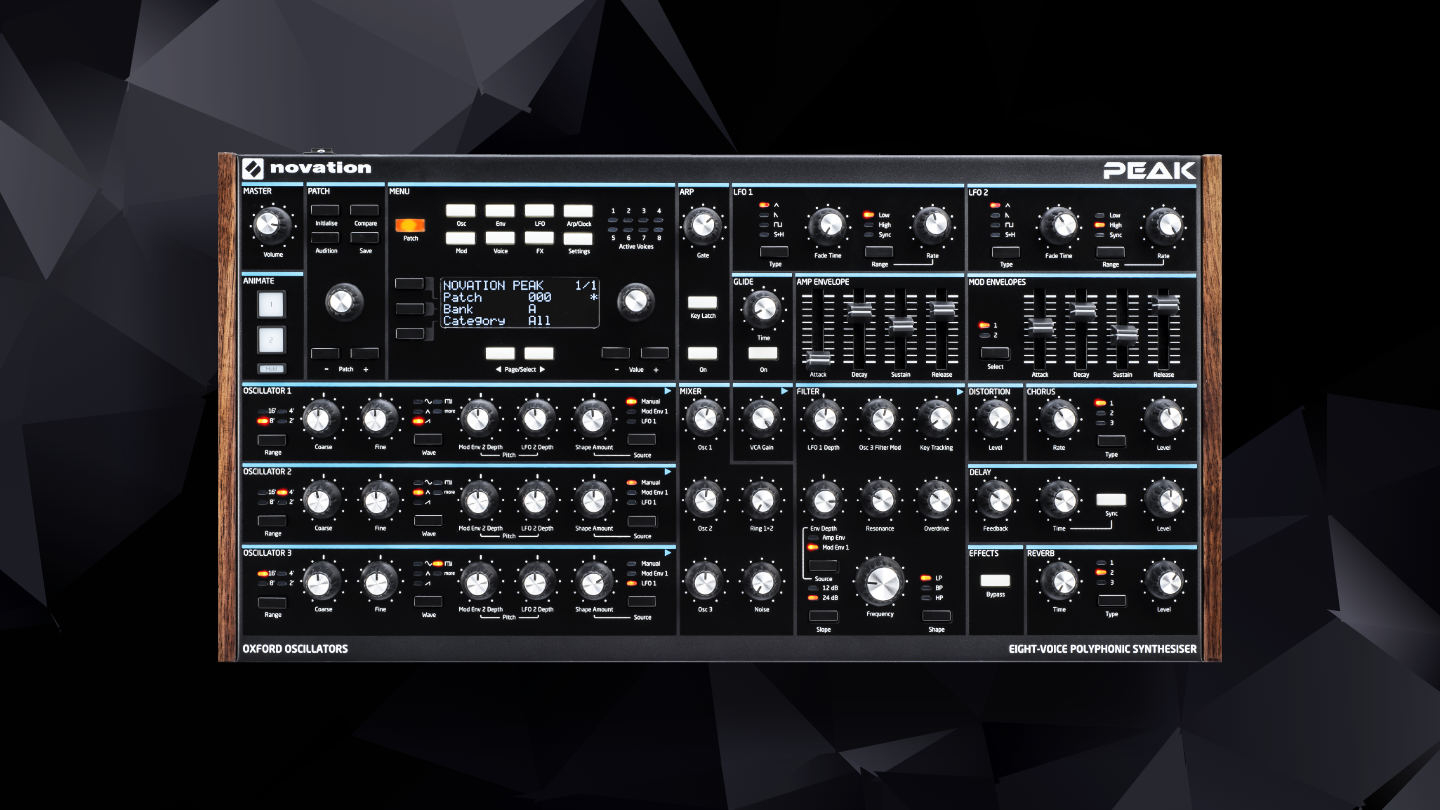
Task: Toggle the Effects Bypass button
Action: coord(995,580)
